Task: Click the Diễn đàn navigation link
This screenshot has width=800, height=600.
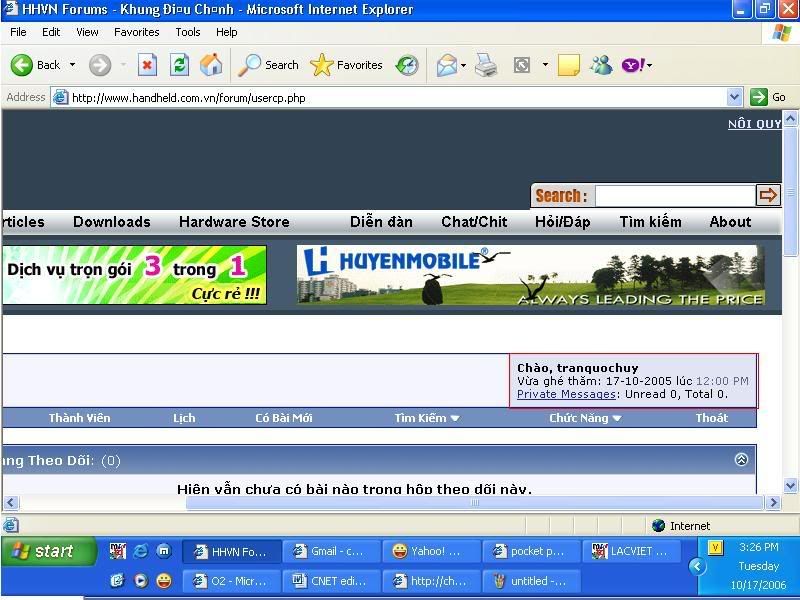Action: point(381,222)
